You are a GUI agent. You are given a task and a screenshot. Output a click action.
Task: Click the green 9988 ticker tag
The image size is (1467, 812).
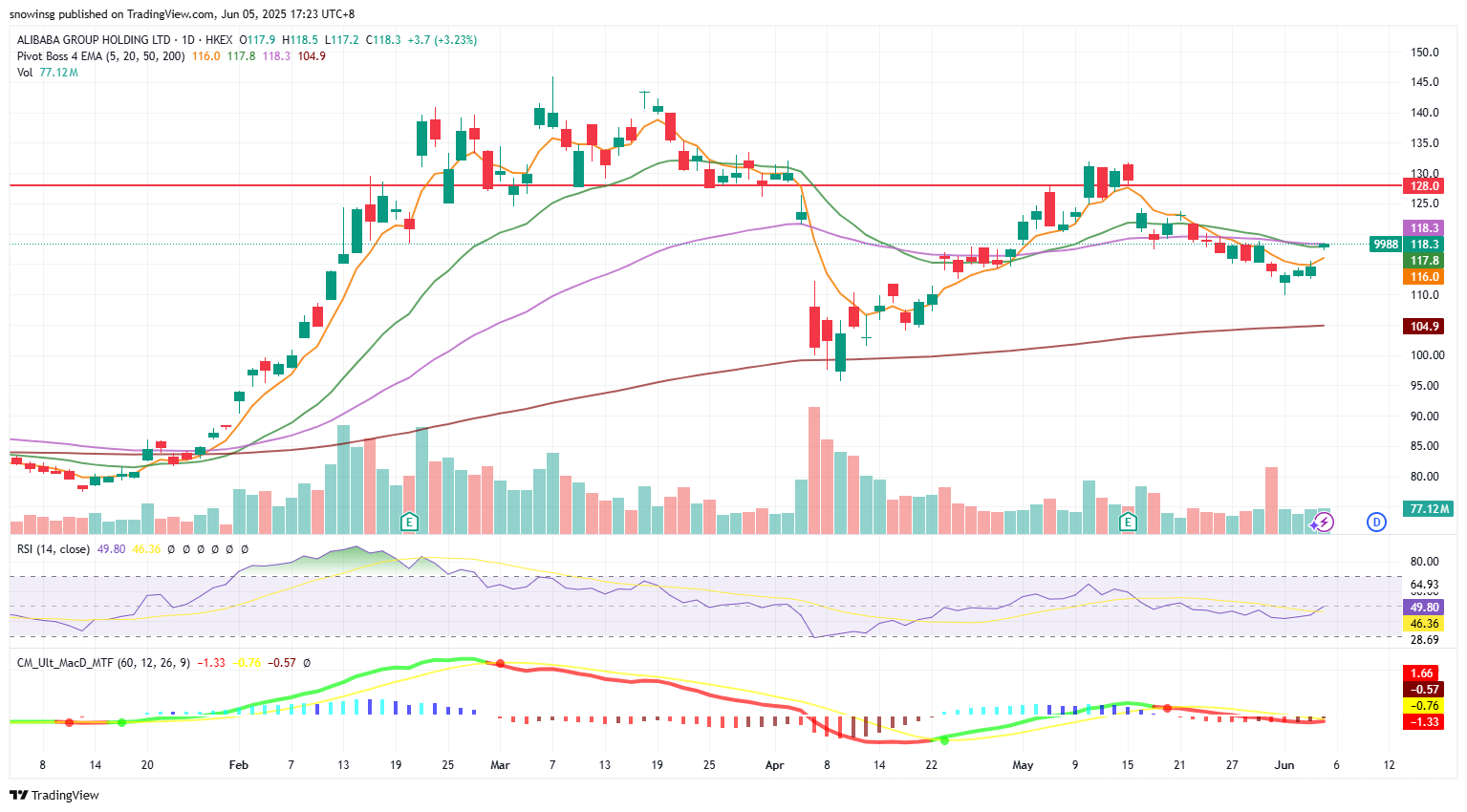pos(1386,245)
